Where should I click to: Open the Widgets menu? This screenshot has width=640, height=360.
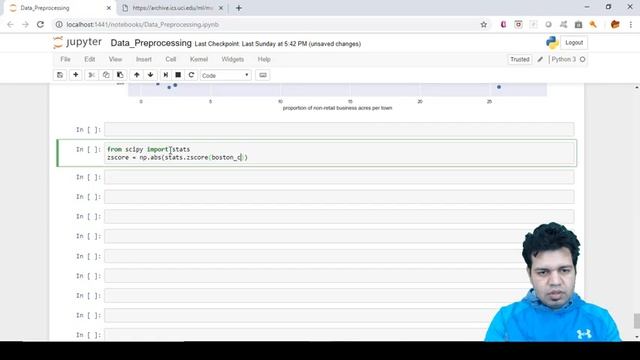[233, 59]
